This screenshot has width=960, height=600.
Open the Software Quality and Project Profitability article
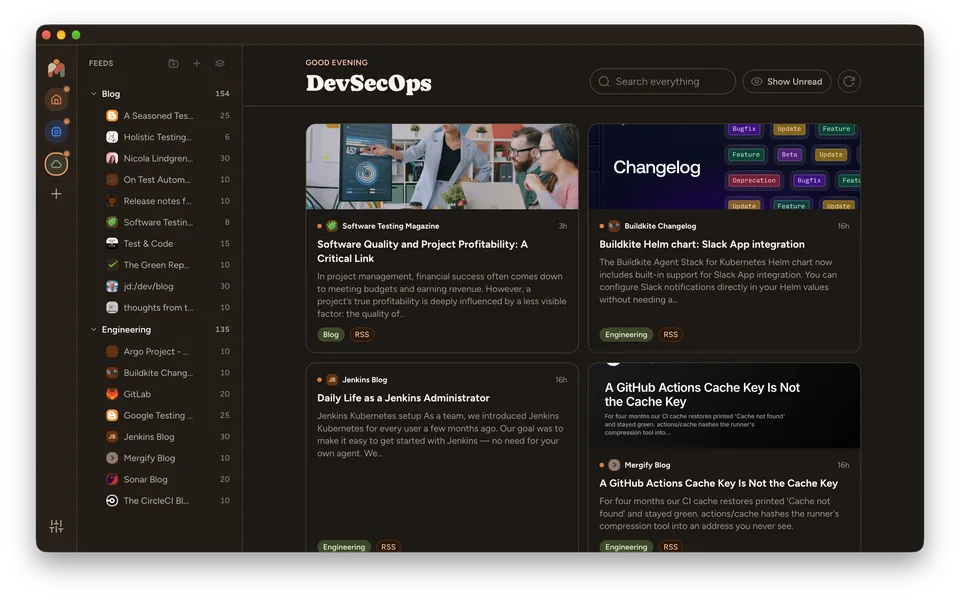[422, 251]
